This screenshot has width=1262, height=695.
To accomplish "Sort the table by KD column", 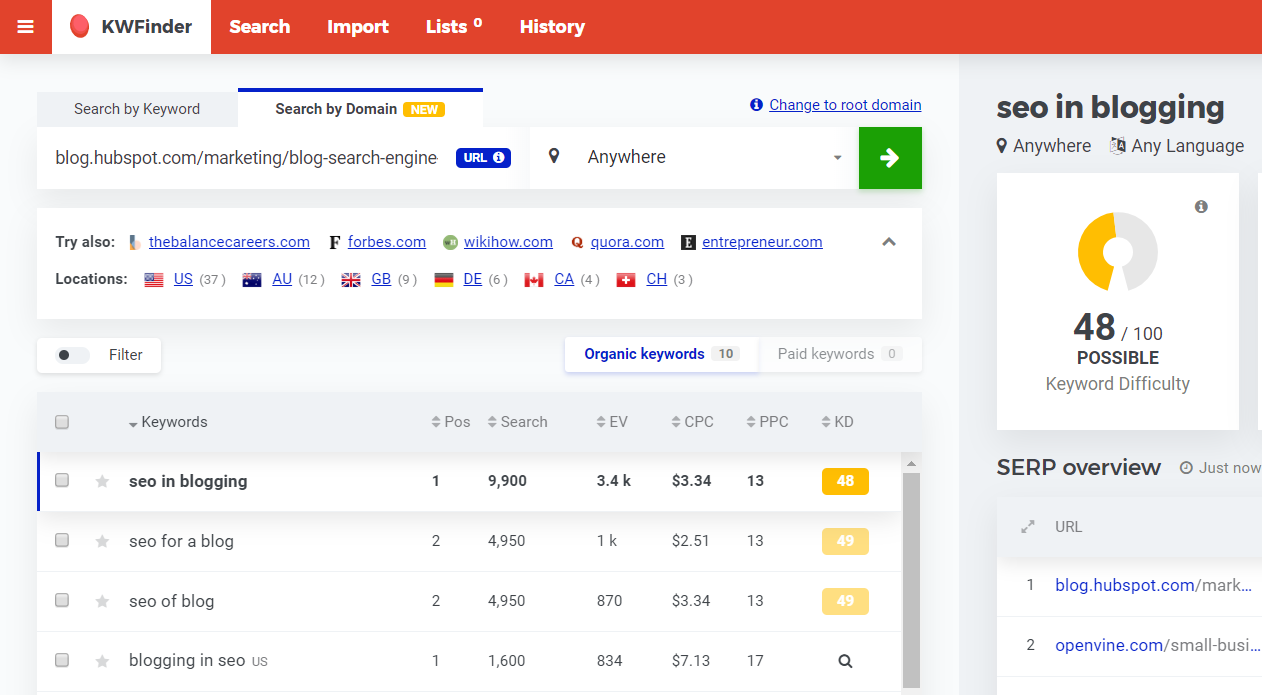I will [837, 422].
